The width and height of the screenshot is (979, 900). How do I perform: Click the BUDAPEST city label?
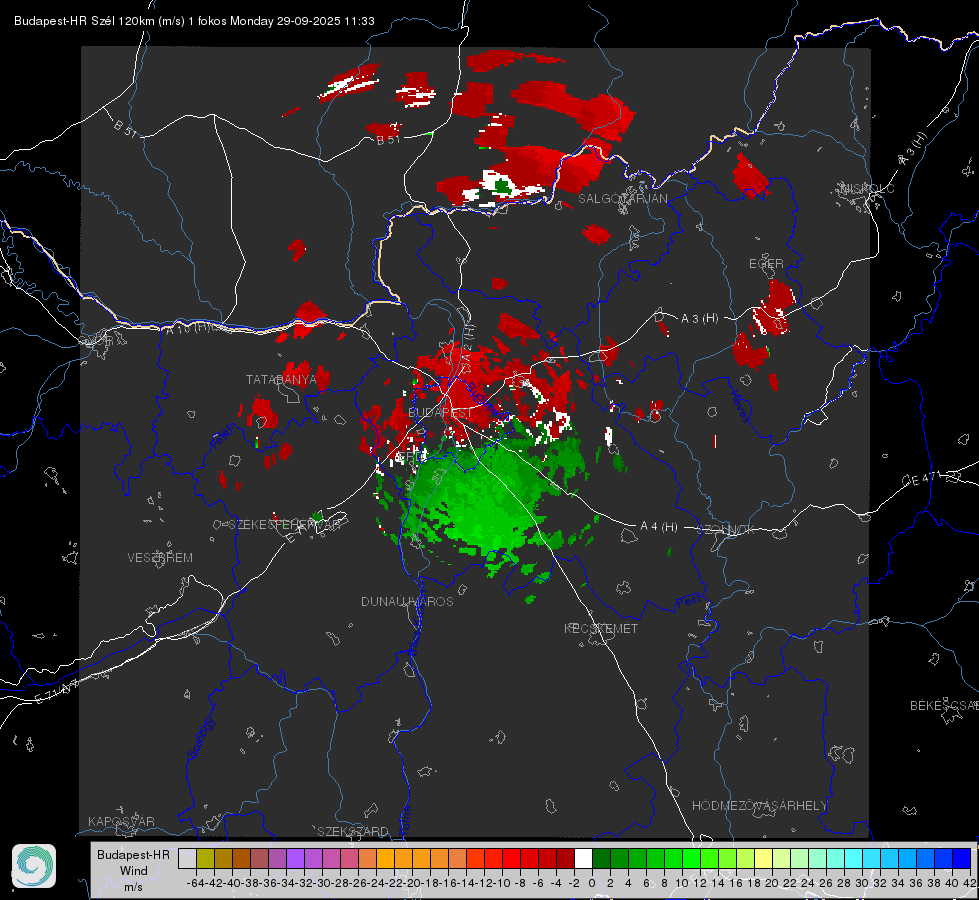tap(440, 413)
